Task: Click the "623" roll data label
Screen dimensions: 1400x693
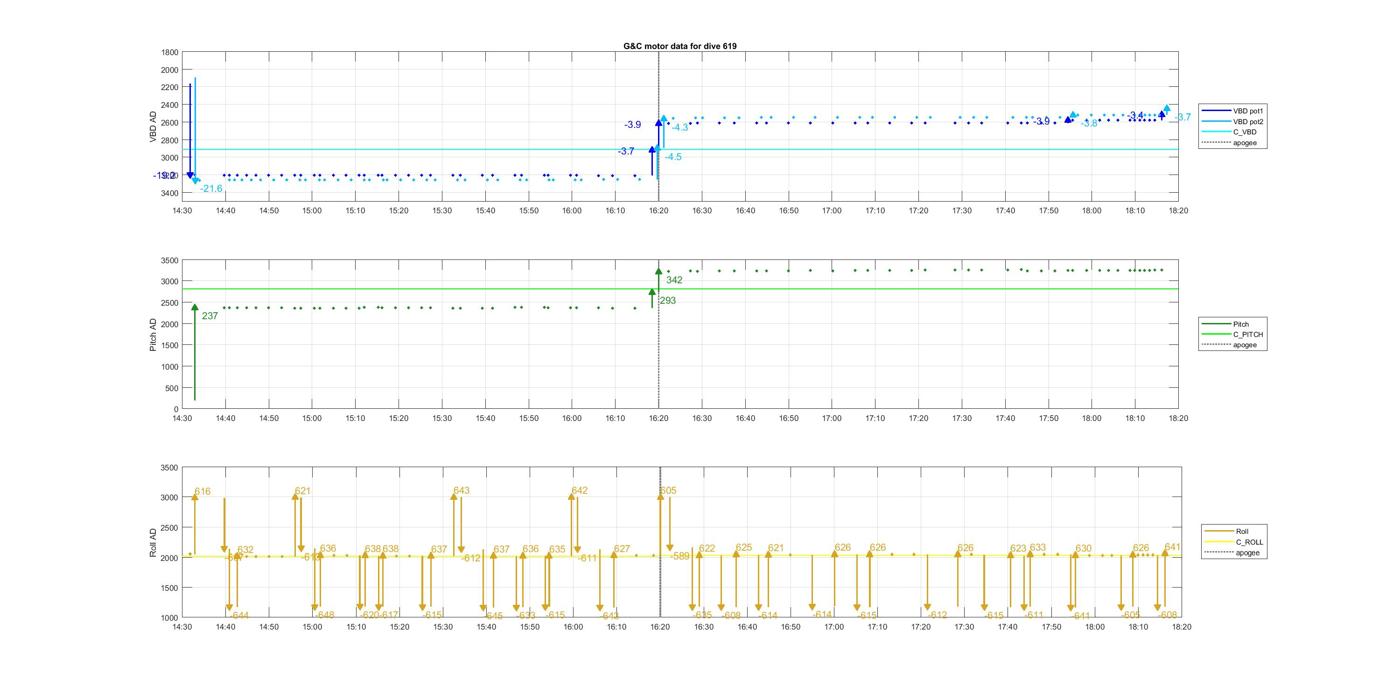Action: [x=1018, y=548]
